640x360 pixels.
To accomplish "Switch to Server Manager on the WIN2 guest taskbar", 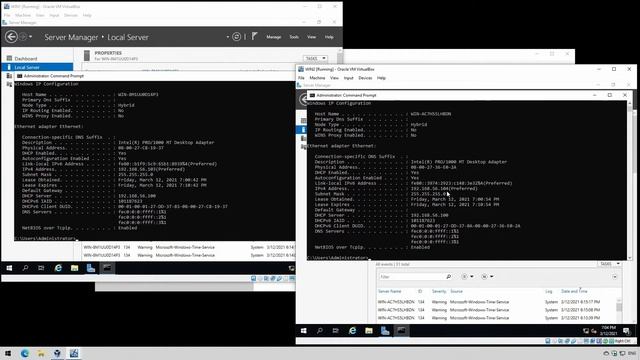I will 385,331.
